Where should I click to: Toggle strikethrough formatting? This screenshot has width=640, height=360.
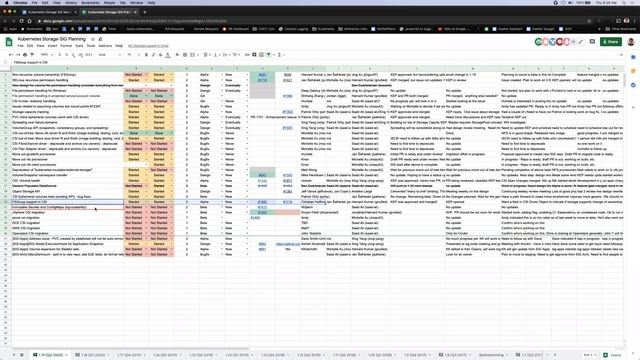pos(160,55)
